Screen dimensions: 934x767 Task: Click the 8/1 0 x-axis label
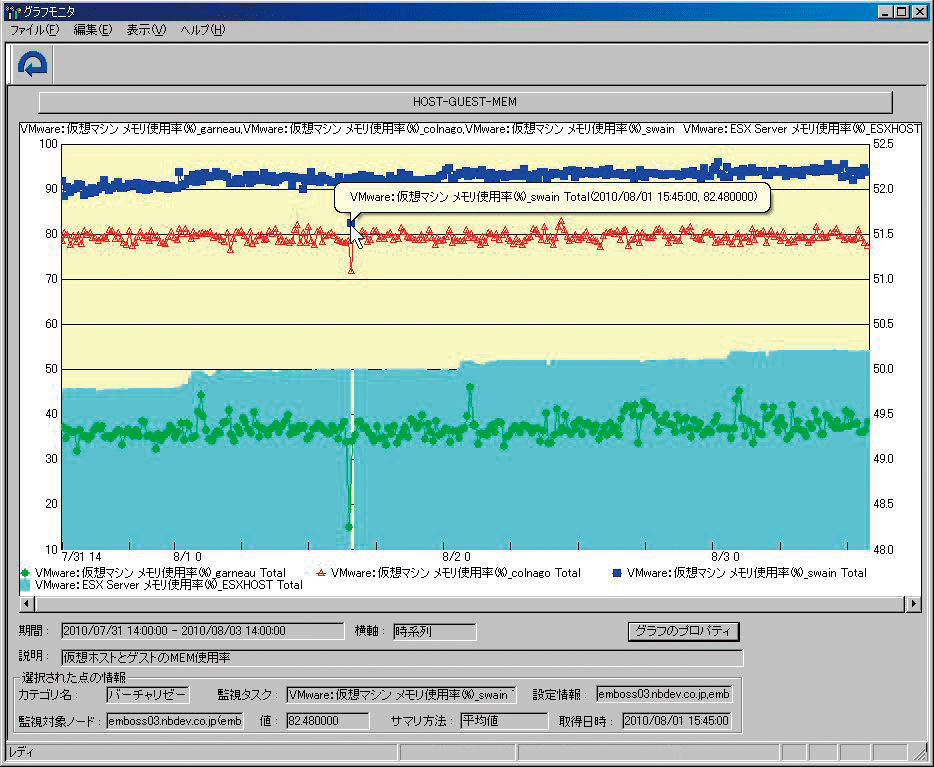point(187,557)
